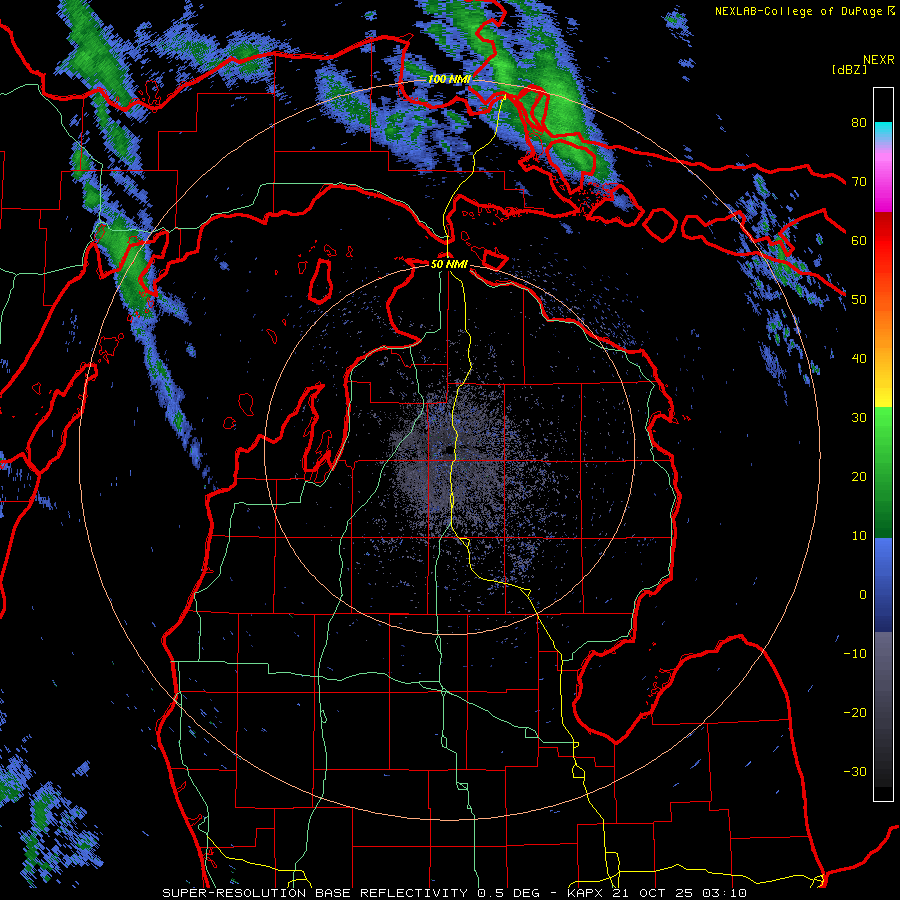Click the 30 value on the dBZ scale
Image resolution: width=900 pixels, height=900 pixels.
tap(859, 418)
